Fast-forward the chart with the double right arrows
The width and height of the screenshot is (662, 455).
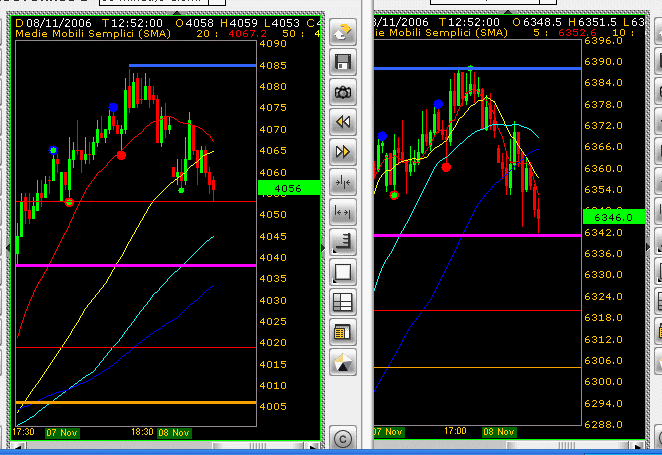pos(342,152)
